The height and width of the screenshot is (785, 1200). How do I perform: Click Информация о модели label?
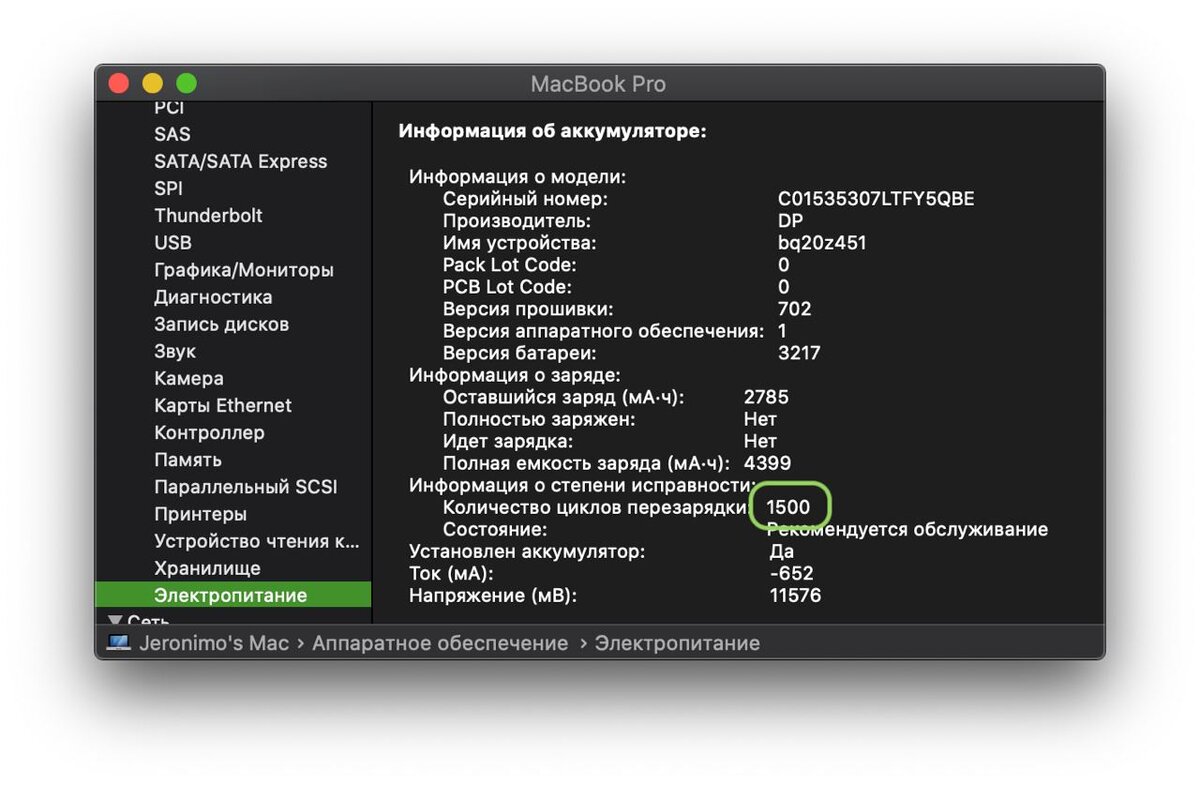click(x=517, y=177)
